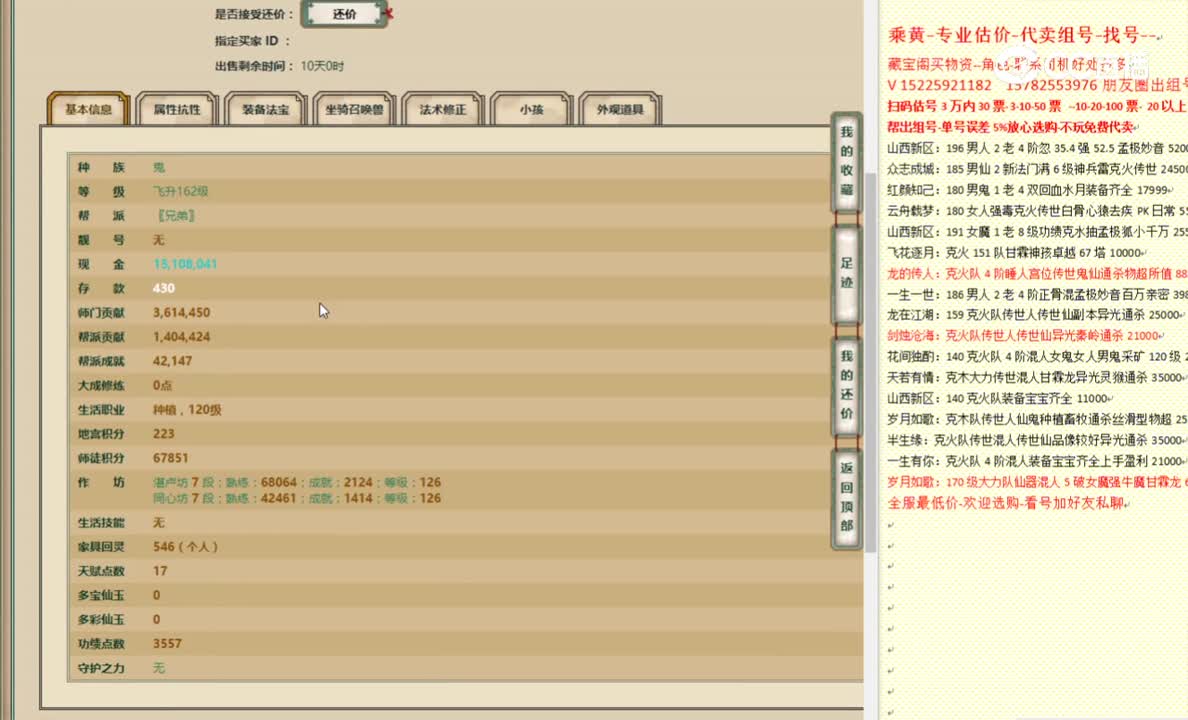This screenshot has width=1188, height=720.
Task: Click the 地宫积分 value 223
Action: 164,434
